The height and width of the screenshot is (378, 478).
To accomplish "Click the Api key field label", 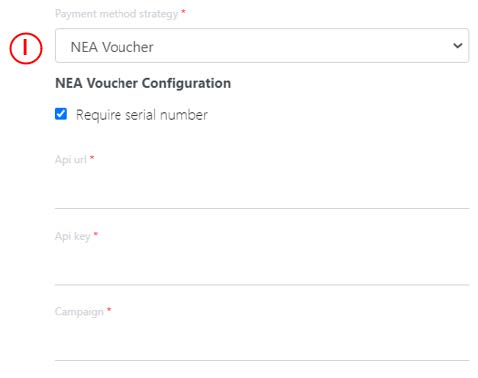I will pos(73,236).
